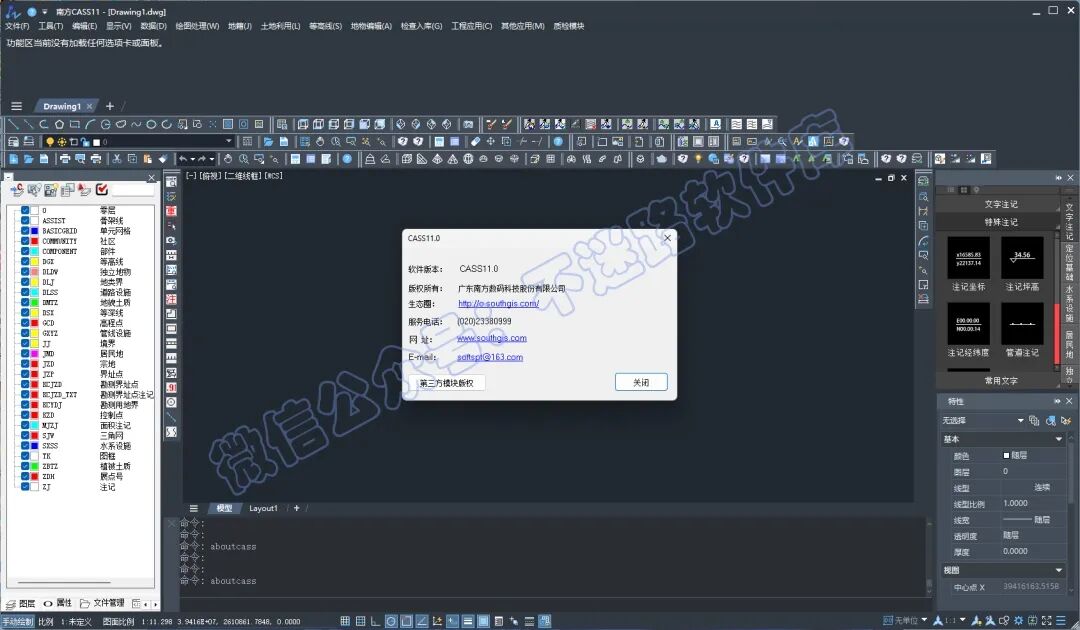
Task: Toggle the JMD layer checkbox
Action: click(x=25, y=353)
